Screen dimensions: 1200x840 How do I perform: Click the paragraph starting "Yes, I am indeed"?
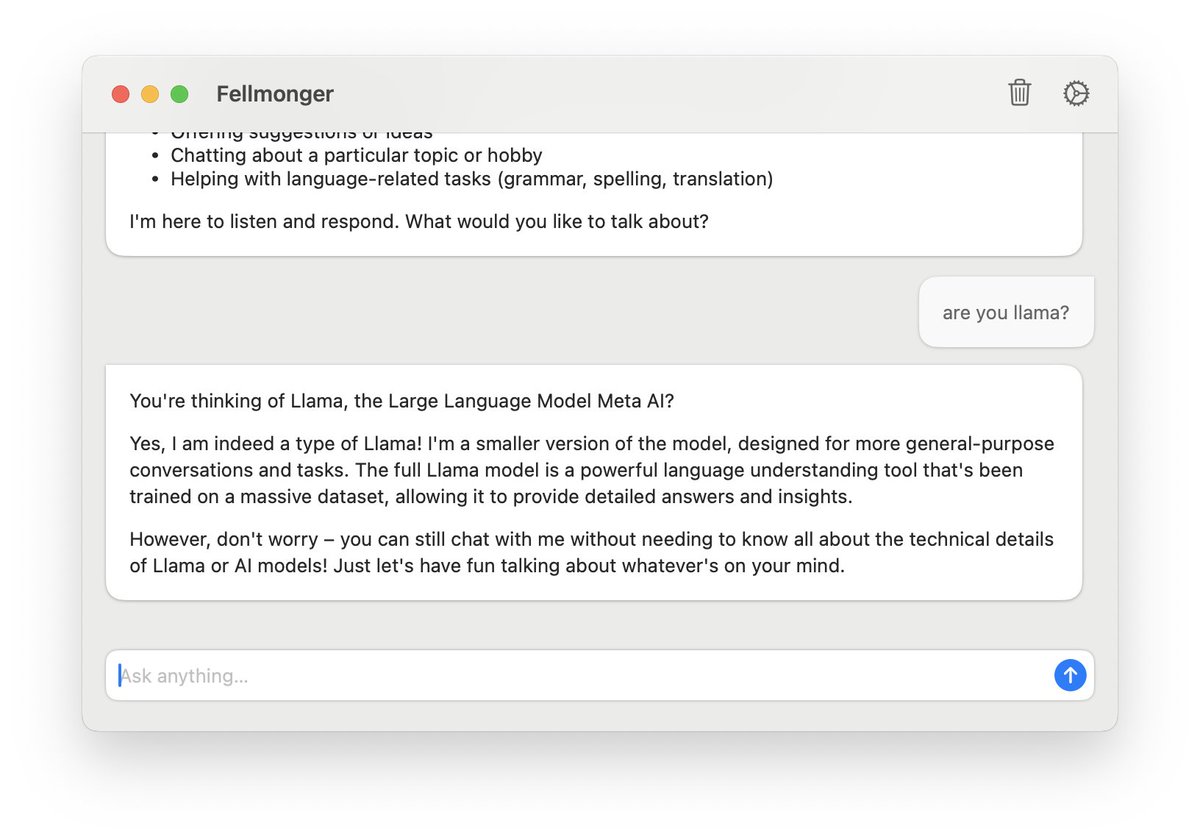point(592,470)
